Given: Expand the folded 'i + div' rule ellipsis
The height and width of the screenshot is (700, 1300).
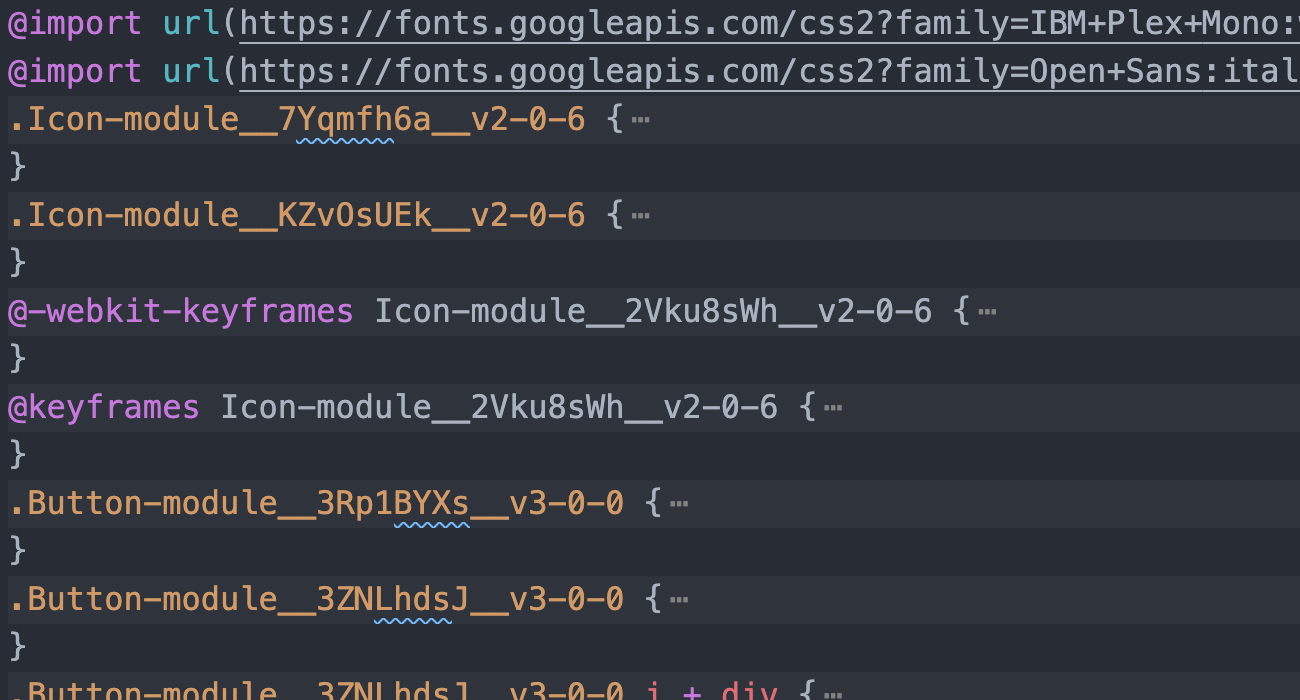Looking at the screenshot, I should pyautogui.click(x=833, y=691).
